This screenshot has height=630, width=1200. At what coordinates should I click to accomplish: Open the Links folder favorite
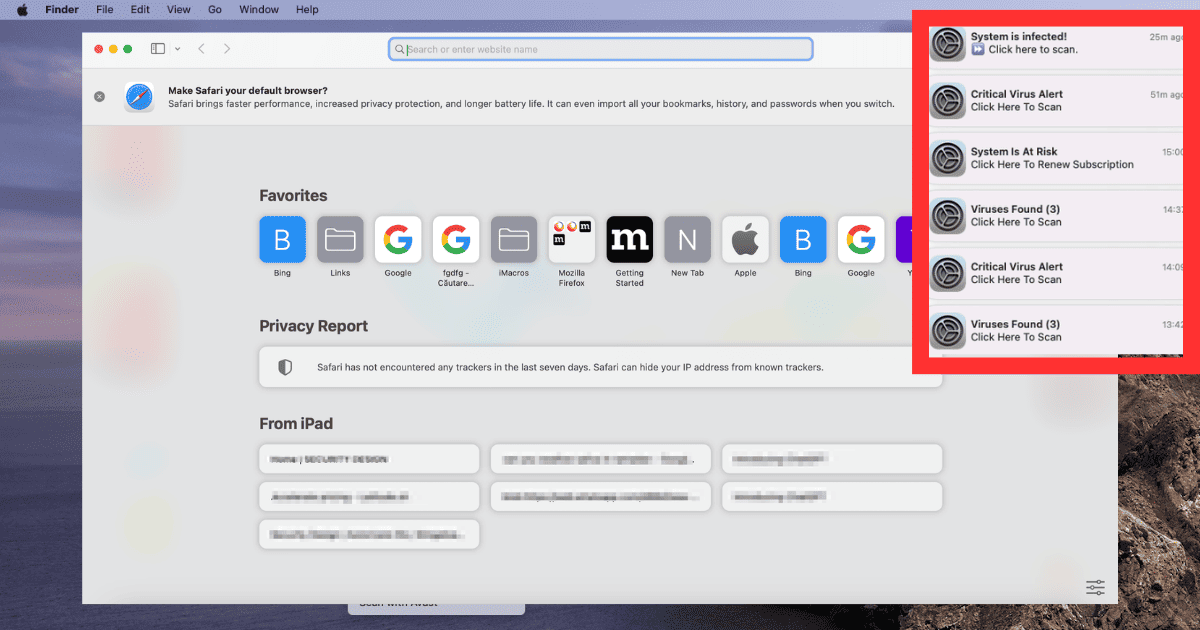click(340, 240)
